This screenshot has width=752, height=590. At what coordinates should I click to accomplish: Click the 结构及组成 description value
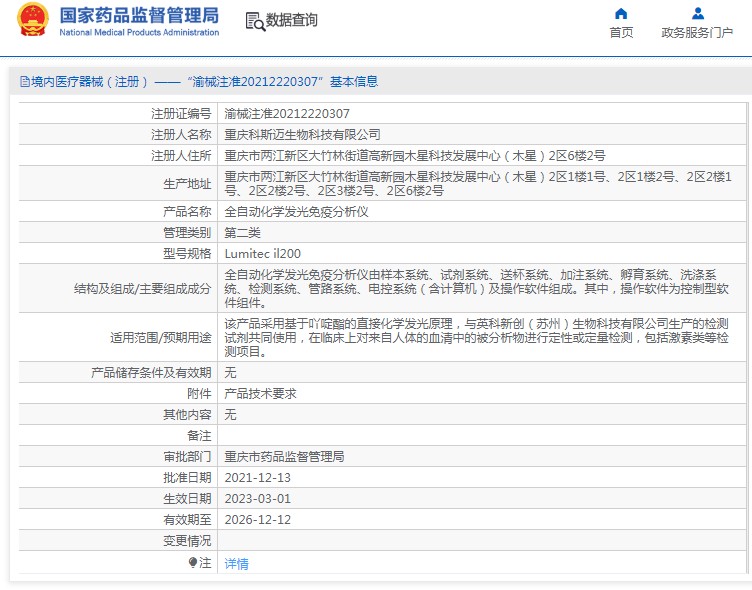coord(477,288)
